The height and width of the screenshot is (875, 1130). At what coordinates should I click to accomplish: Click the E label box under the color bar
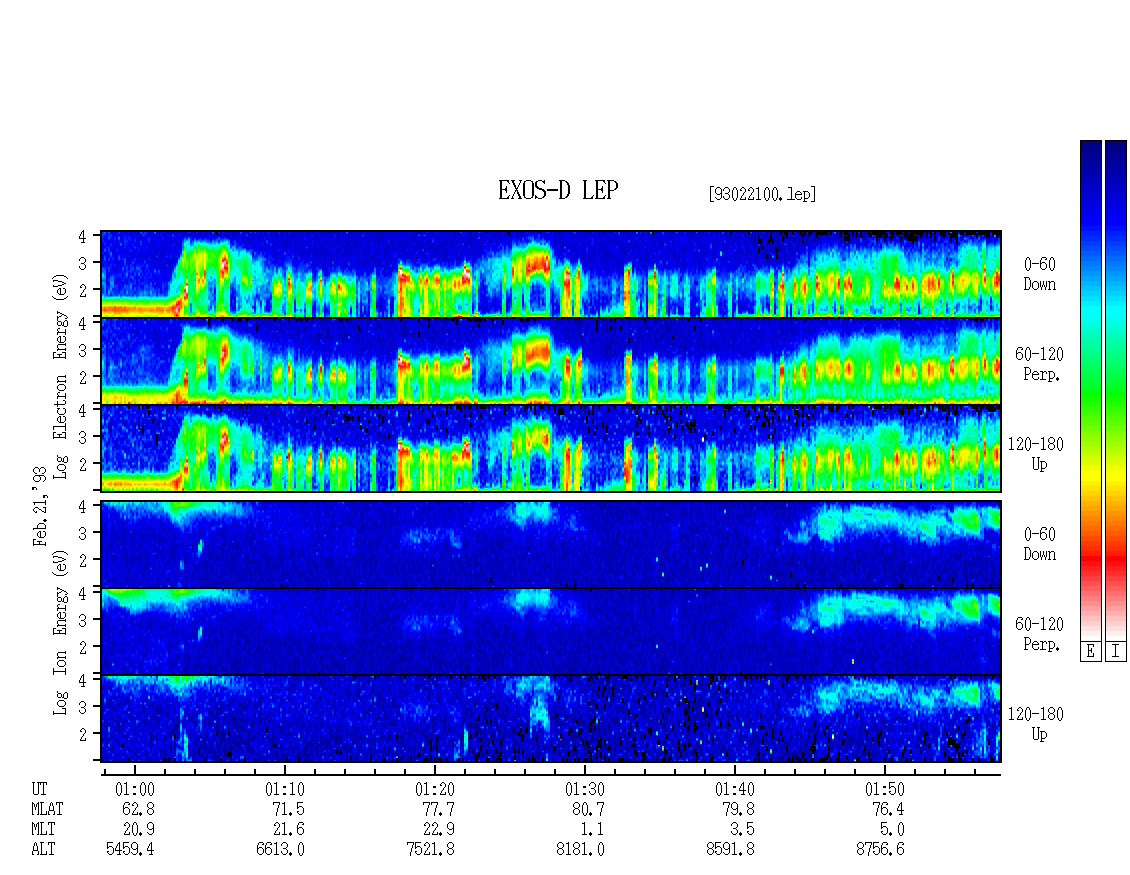coord(1090,652)
